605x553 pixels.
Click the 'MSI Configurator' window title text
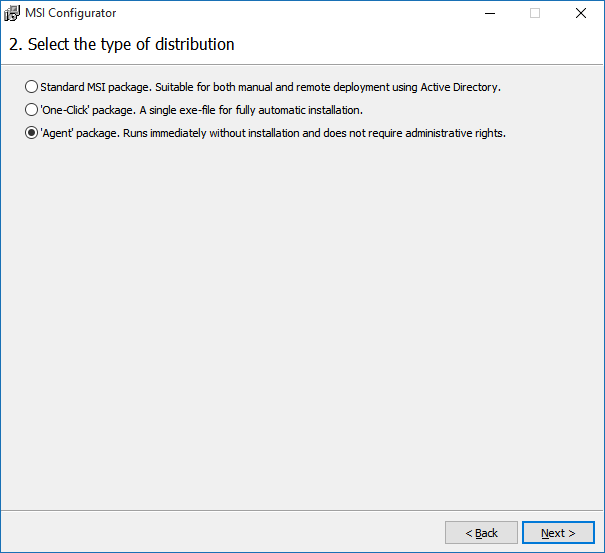click(70, 13)
